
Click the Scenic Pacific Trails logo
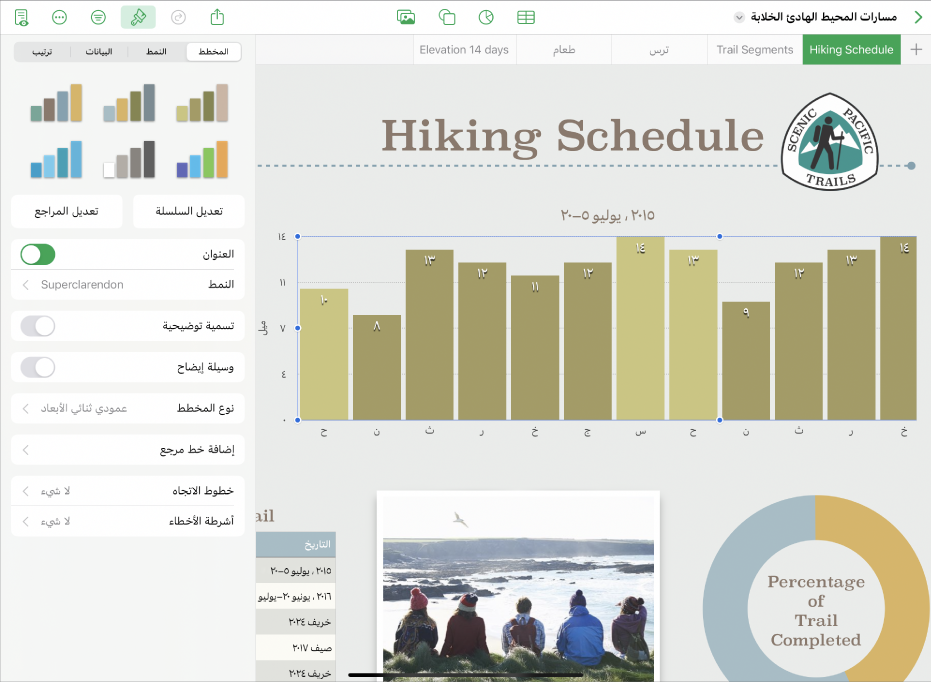click(830, 142)
